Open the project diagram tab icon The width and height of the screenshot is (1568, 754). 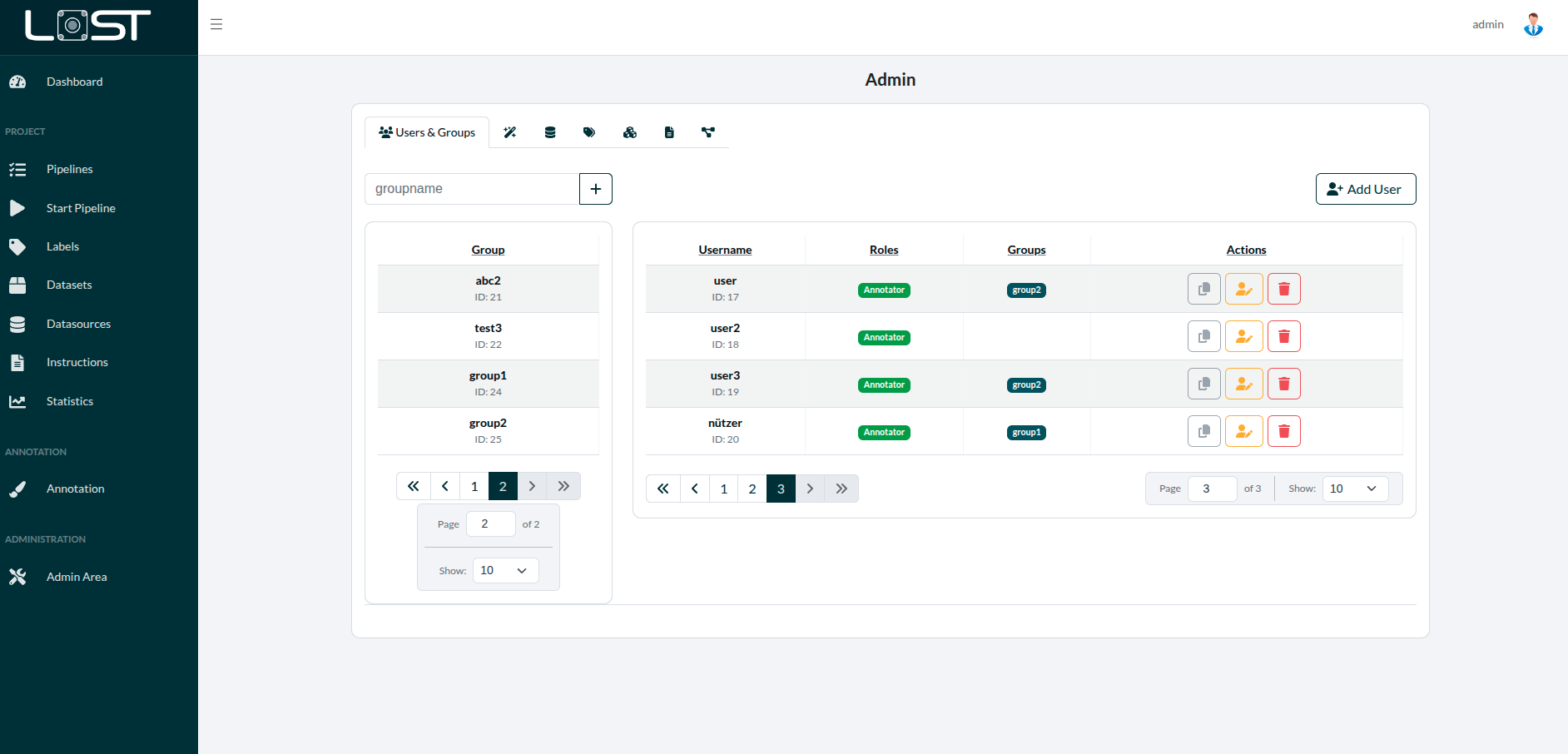(x=708, y=132)
